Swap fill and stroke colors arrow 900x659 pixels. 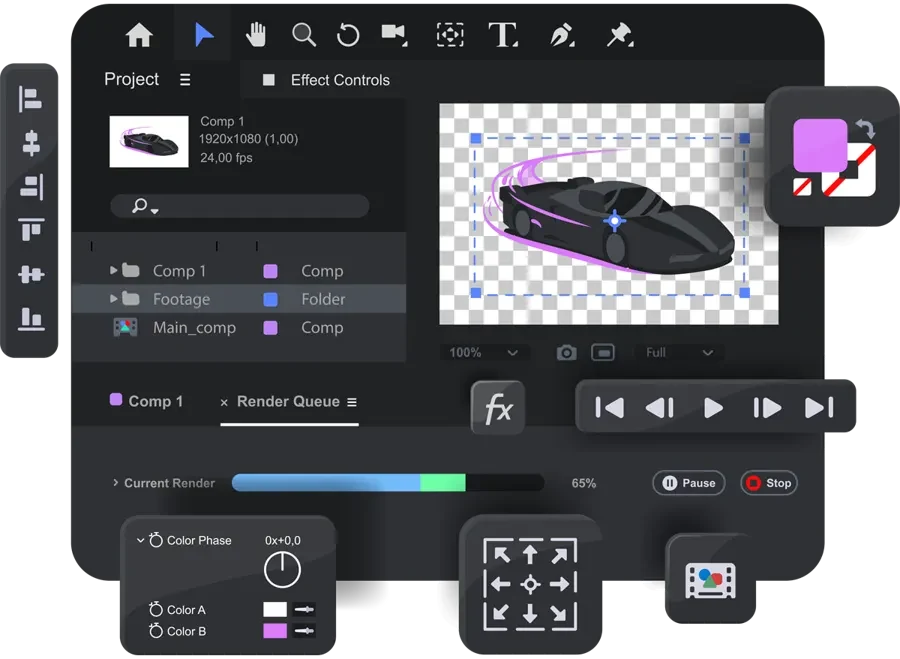(x=865, y=128)
